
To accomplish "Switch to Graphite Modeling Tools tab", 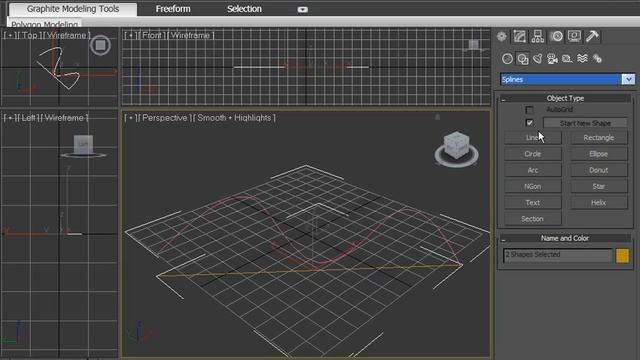I will 73,9.
